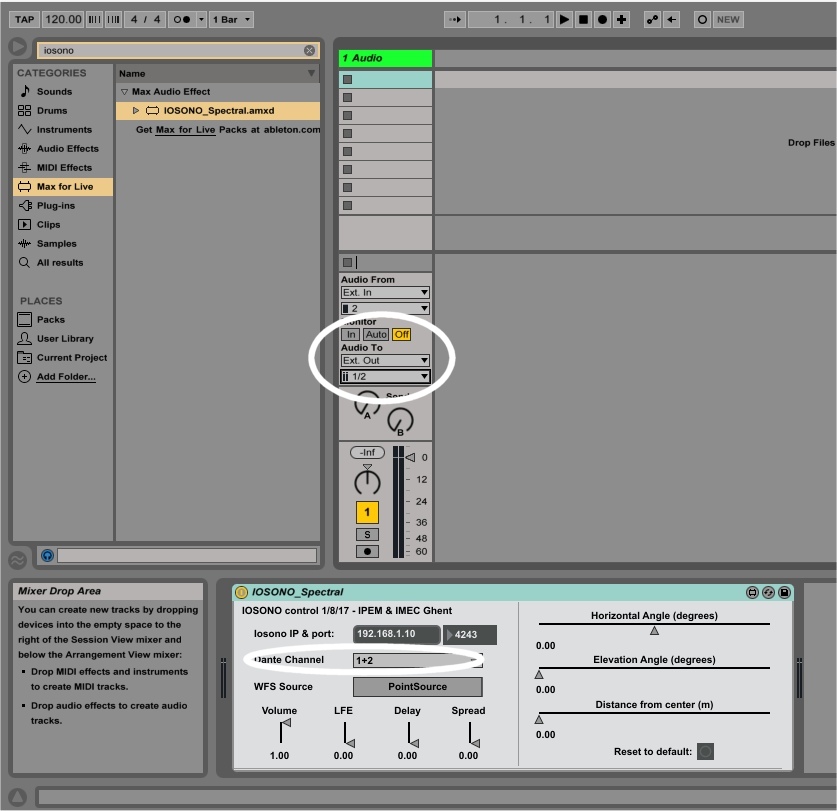Toggle the MIDI overdub plus button
This screenshot has height=811, width=837.
[621, 20]
